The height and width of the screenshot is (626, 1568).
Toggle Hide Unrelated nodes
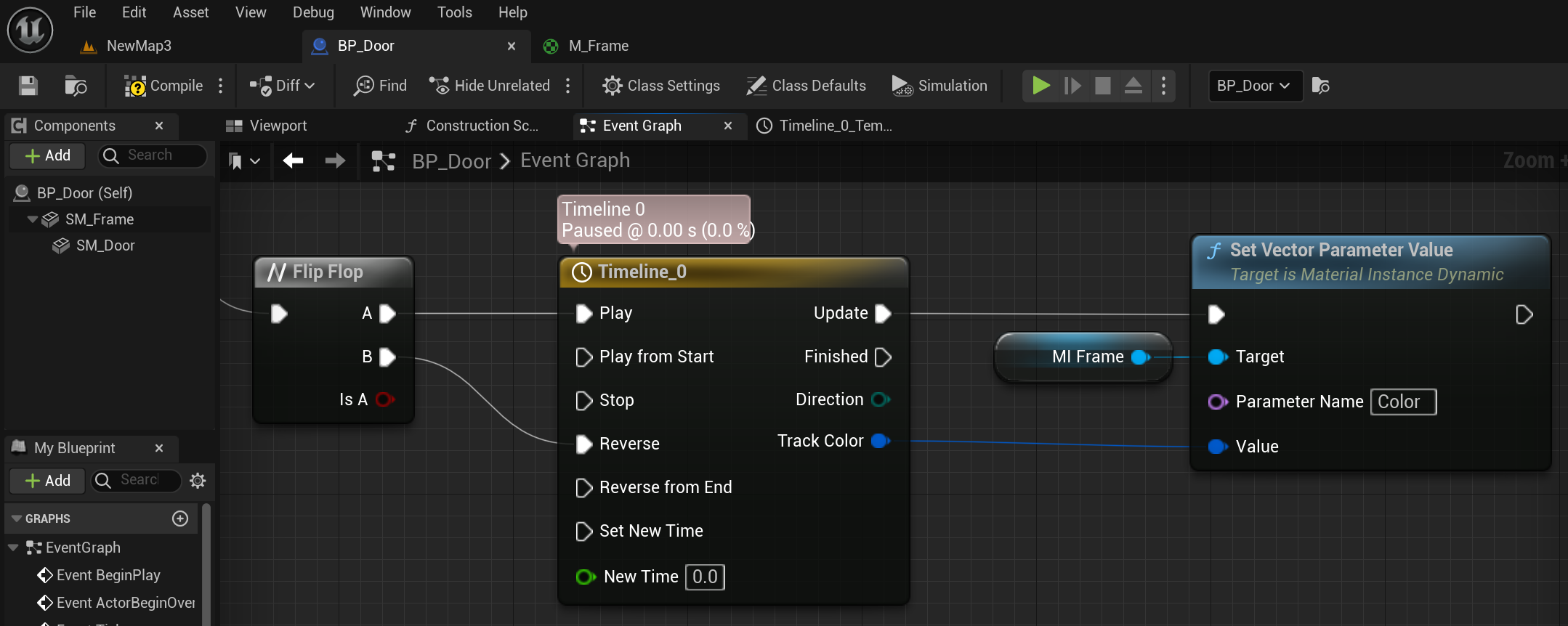(x=489, y=86)
